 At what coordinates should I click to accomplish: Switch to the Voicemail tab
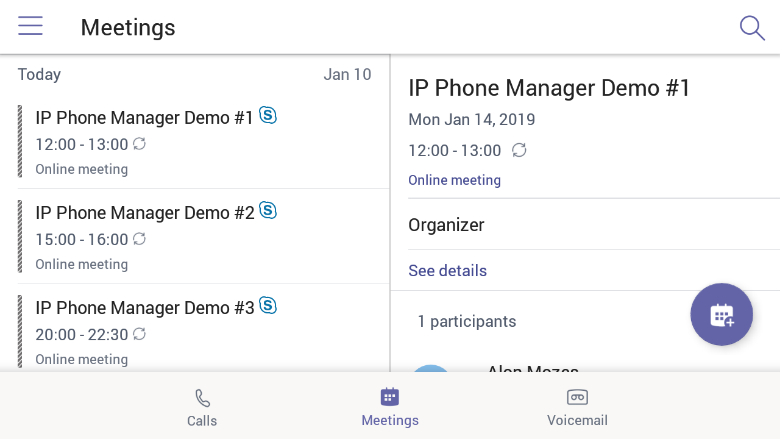[577, 408]
